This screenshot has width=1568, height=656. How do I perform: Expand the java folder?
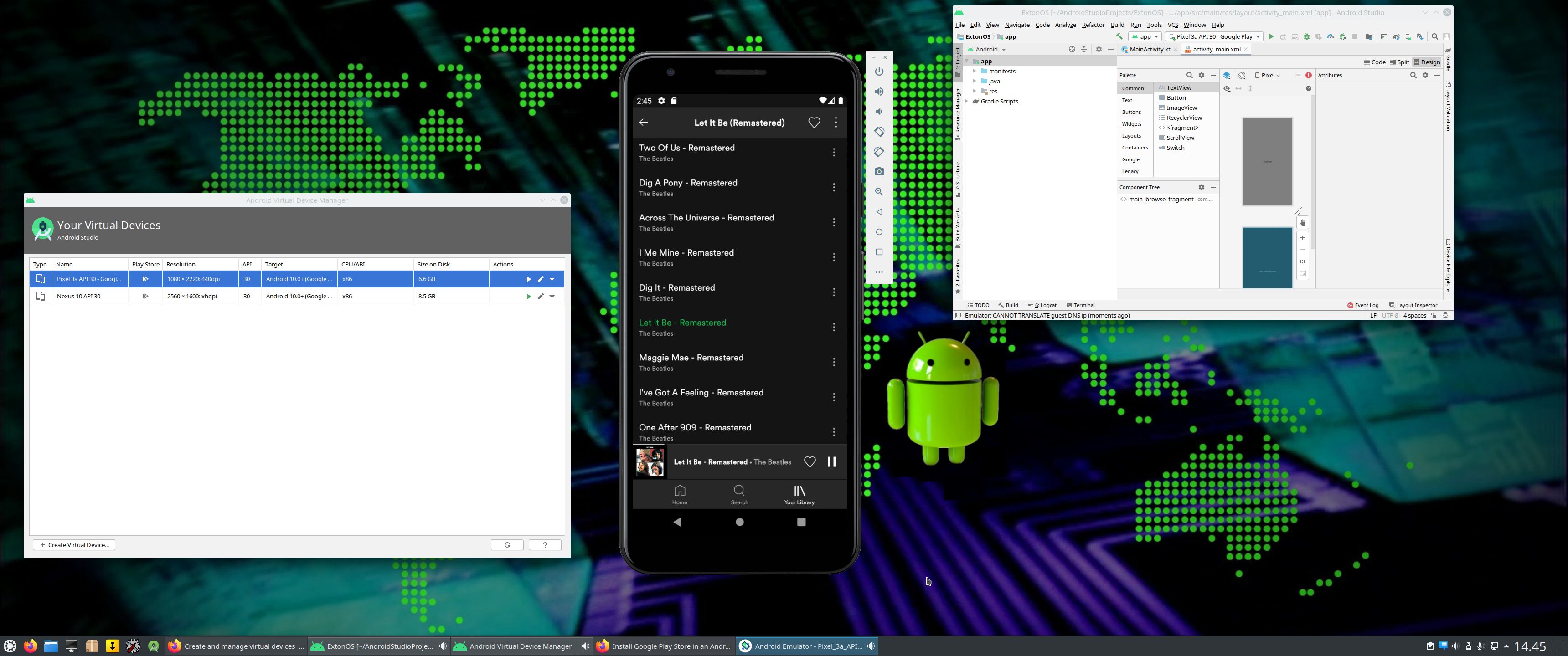(974, 81)
